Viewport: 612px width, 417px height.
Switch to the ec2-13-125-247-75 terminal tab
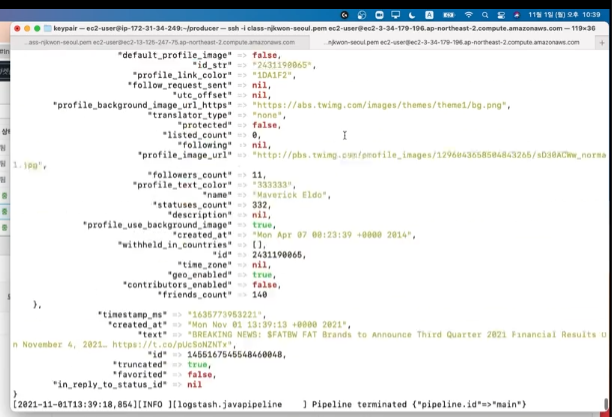pos(161,42)
